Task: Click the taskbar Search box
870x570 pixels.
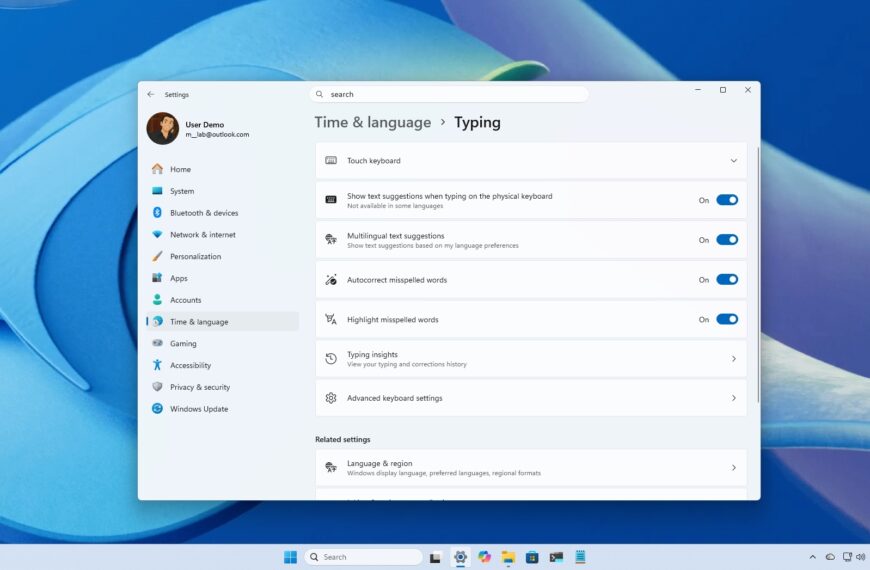Action: click(x=363, y=557)
